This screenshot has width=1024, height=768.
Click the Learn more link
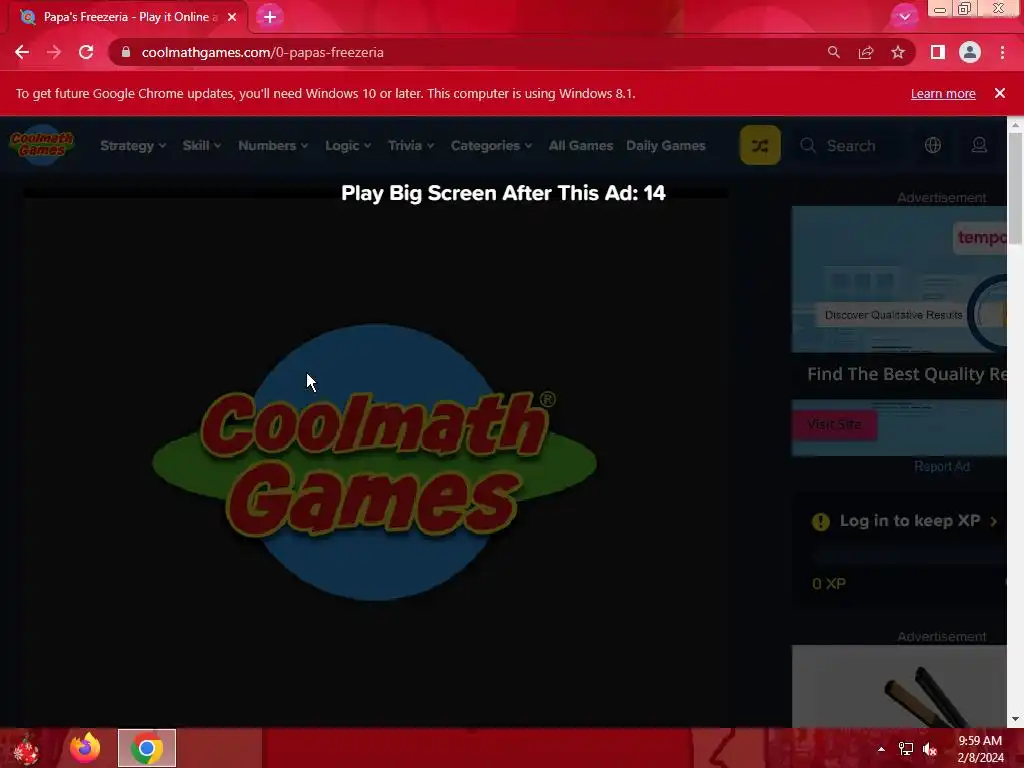click(943, 93)
